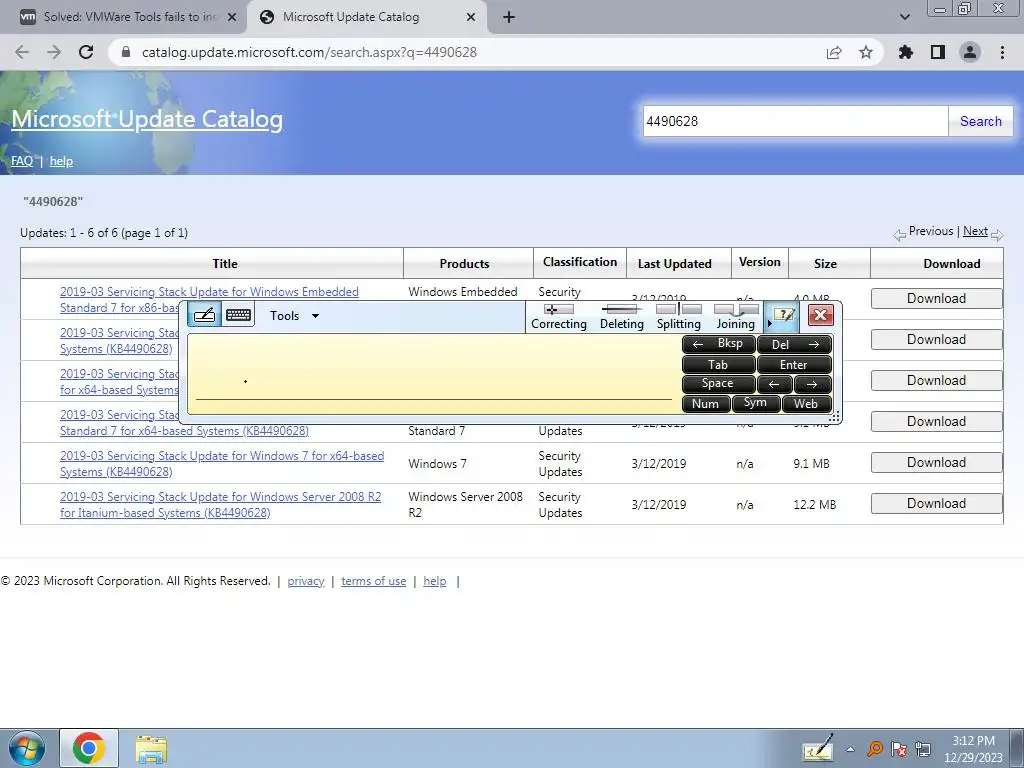Click the Del key
Screen dimensions: 1024x768
click(x=794, y=344)
